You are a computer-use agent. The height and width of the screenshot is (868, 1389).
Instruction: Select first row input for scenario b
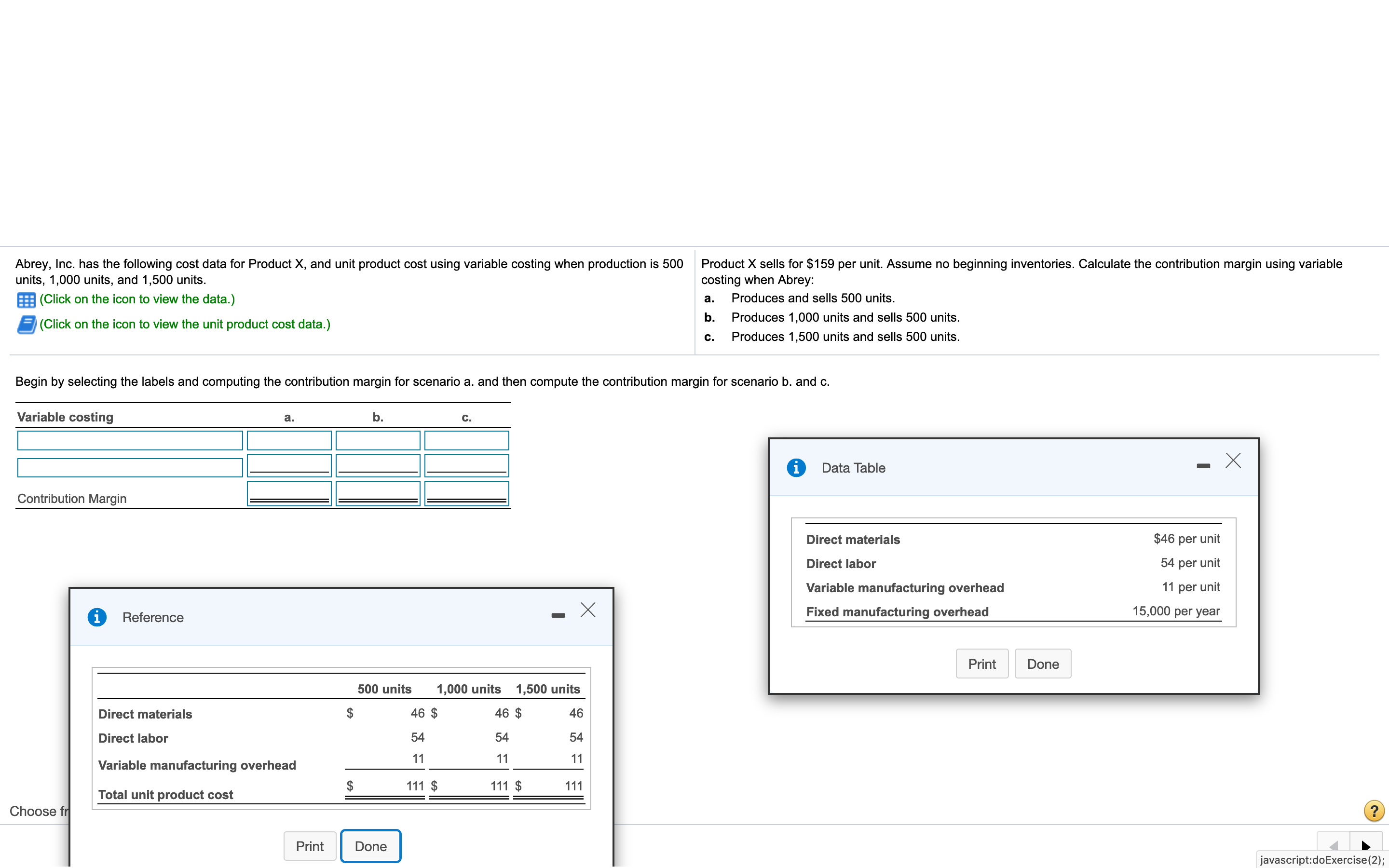pyautogui.click(x=378, y=441)
